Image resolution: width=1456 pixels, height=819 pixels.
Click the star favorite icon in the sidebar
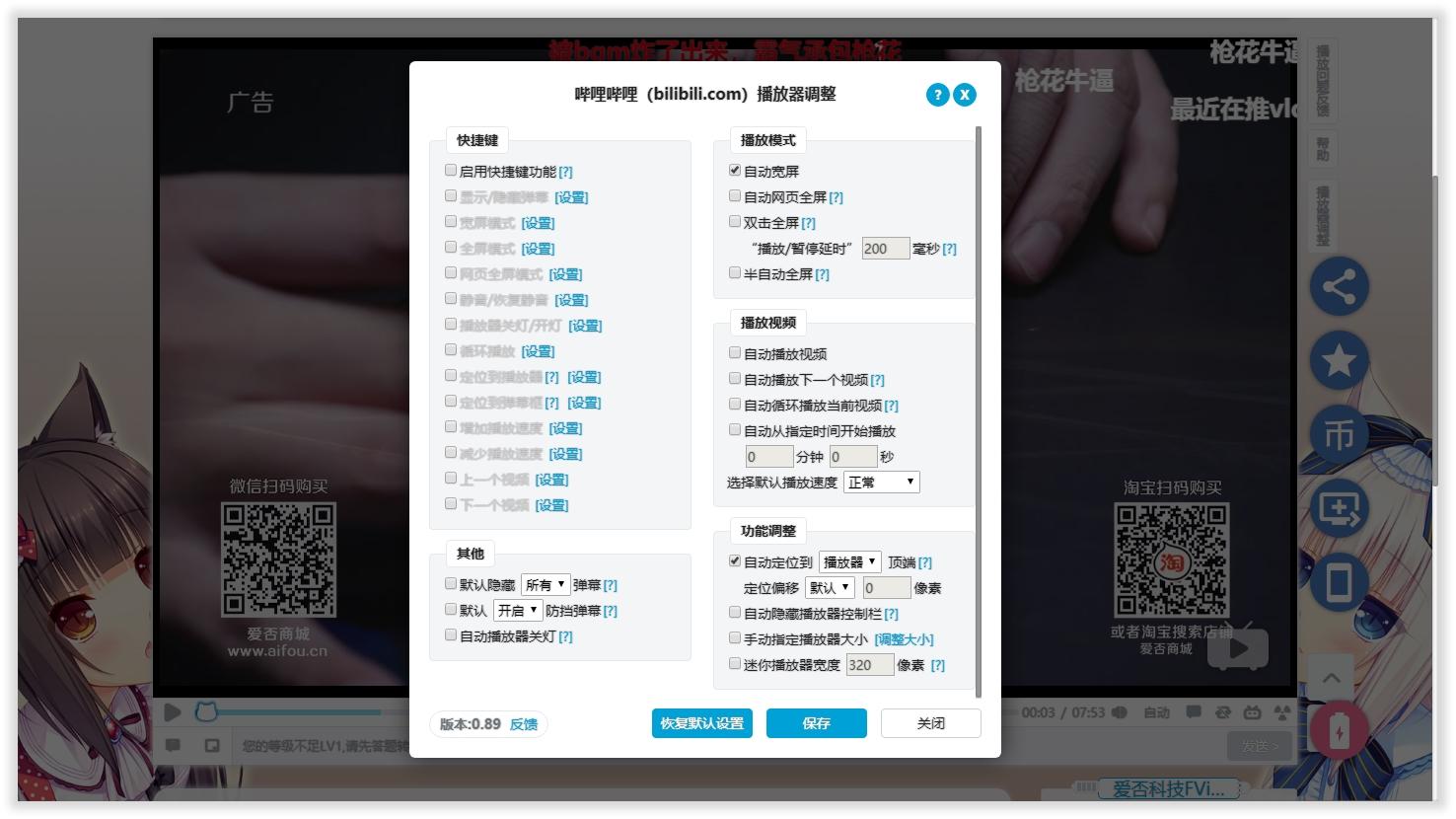tap(1339, 360)
